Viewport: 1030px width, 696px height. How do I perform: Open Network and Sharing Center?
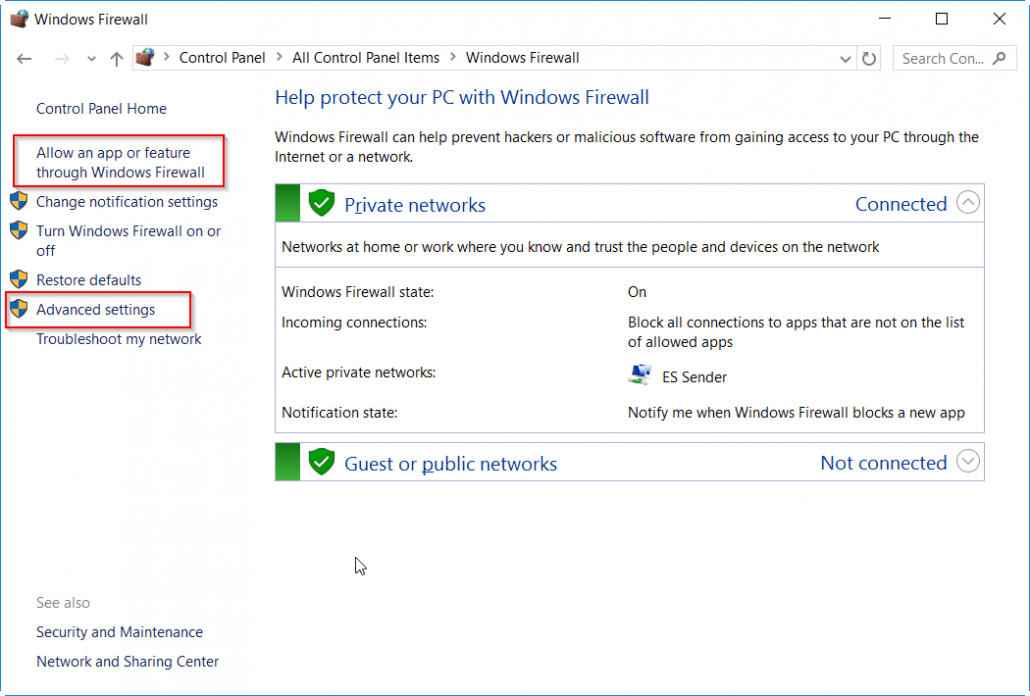point(127,661)
